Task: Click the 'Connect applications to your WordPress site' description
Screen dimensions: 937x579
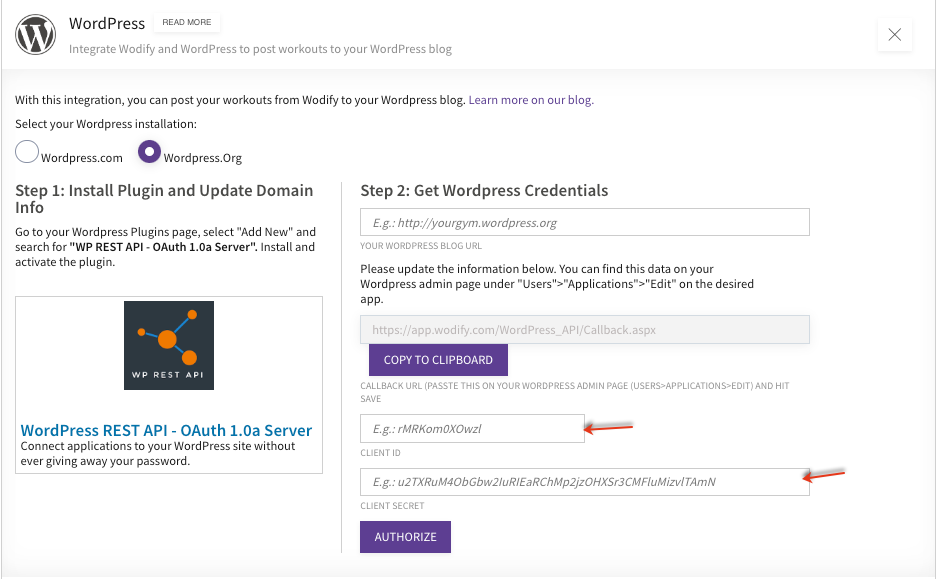Action: pos(158,454)
